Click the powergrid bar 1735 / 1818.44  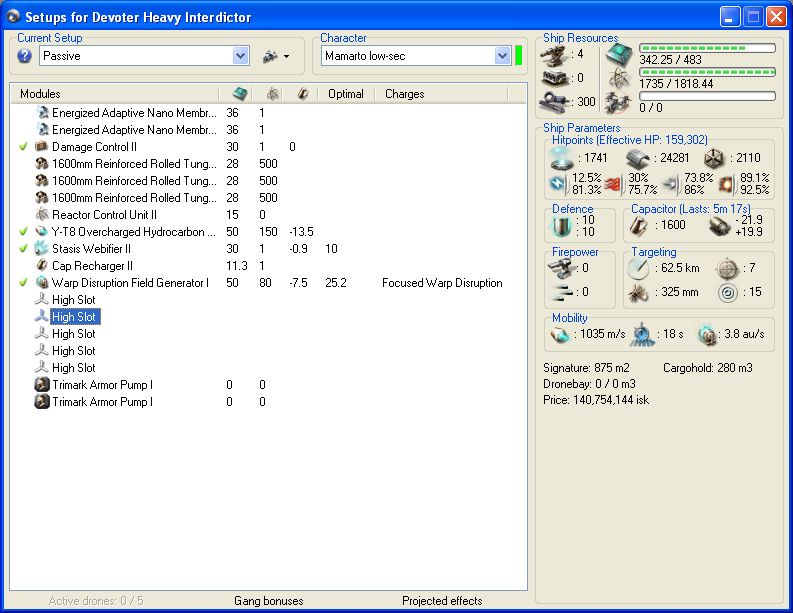pos(707,72)
